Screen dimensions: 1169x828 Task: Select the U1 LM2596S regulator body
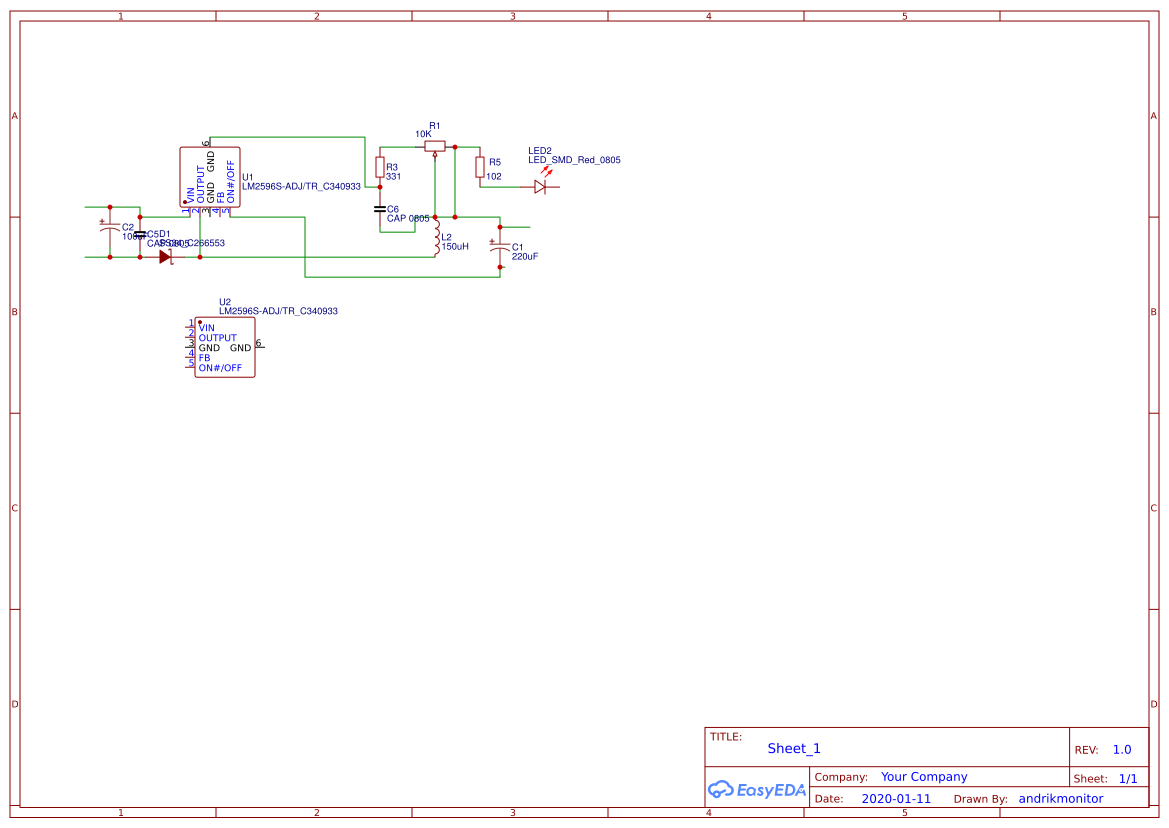tap(211, 177)
